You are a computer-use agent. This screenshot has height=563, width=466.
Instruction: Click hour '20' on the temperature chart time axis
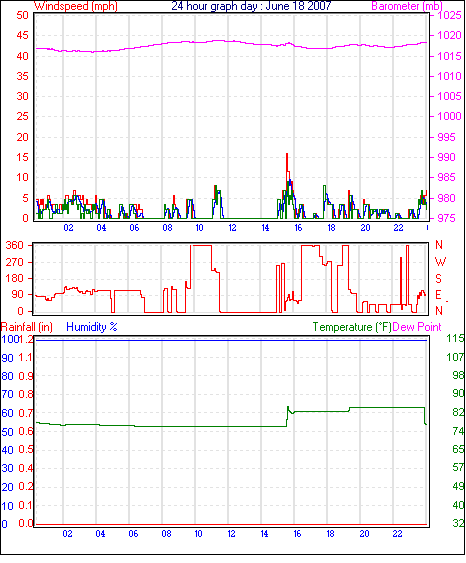point(364,534)
